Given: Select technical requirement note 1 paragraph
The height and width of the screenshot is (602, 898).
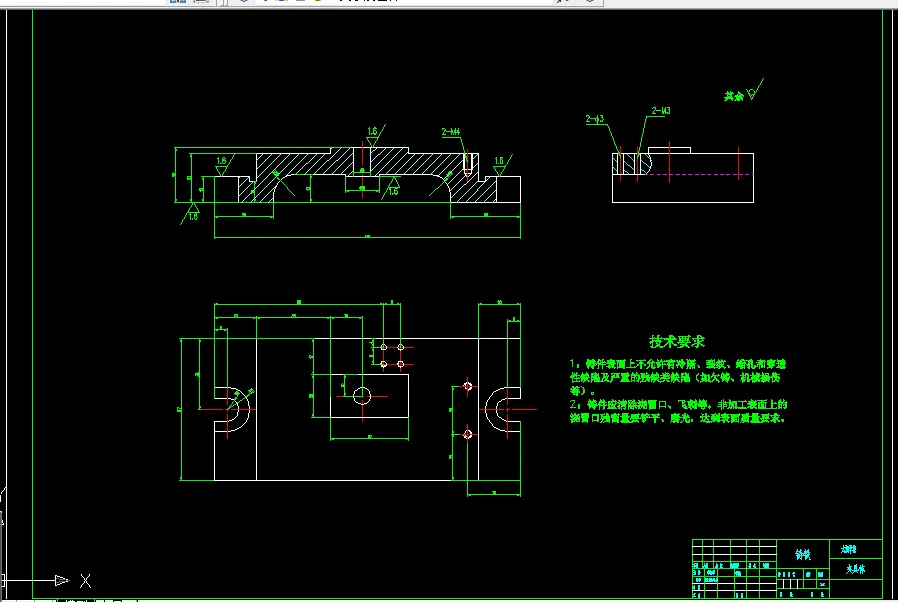Looking at the screenshot, I should (678, 377).
